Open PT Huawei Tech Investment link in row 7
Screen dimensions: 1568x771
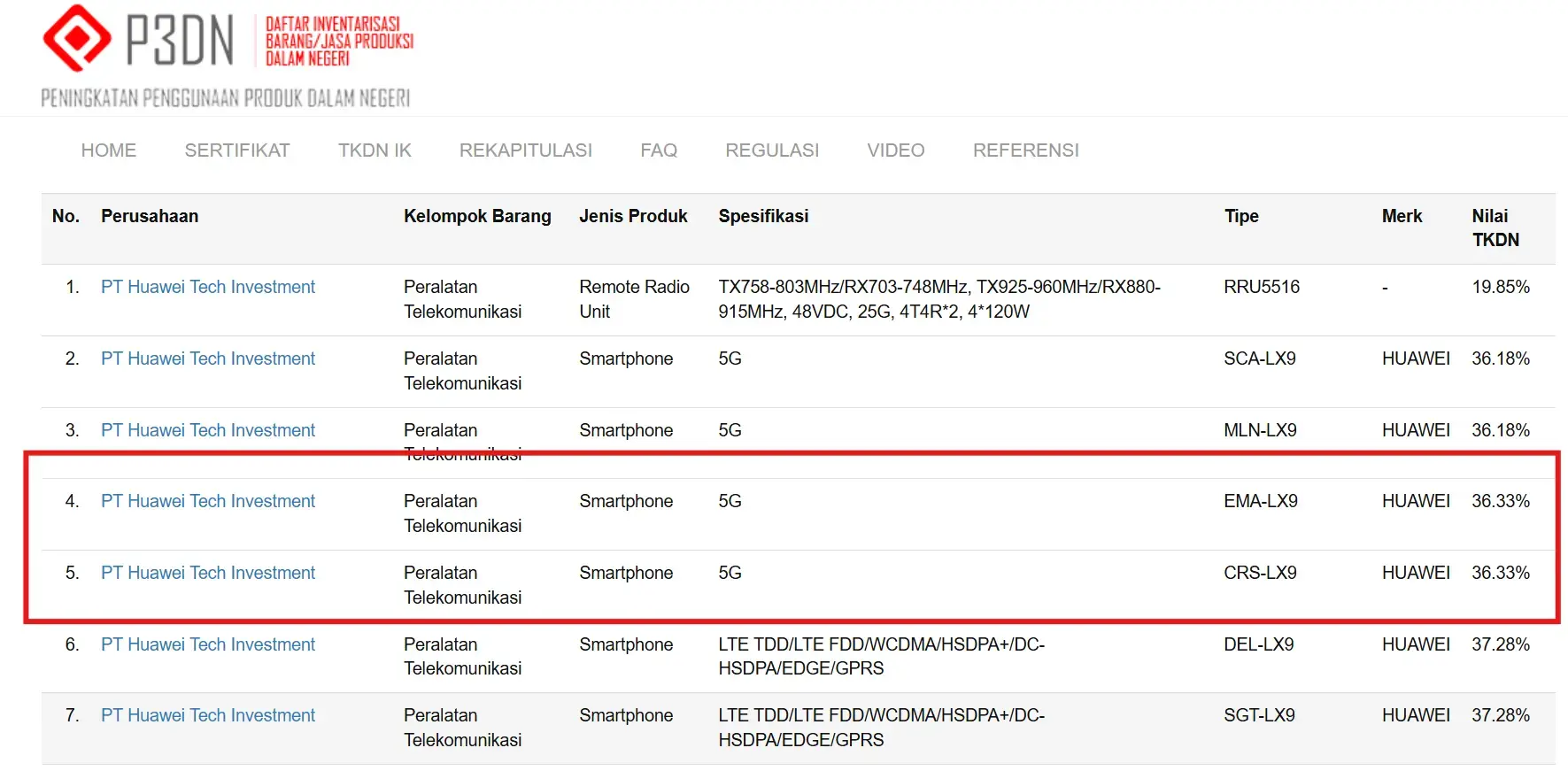pos(208,715)
